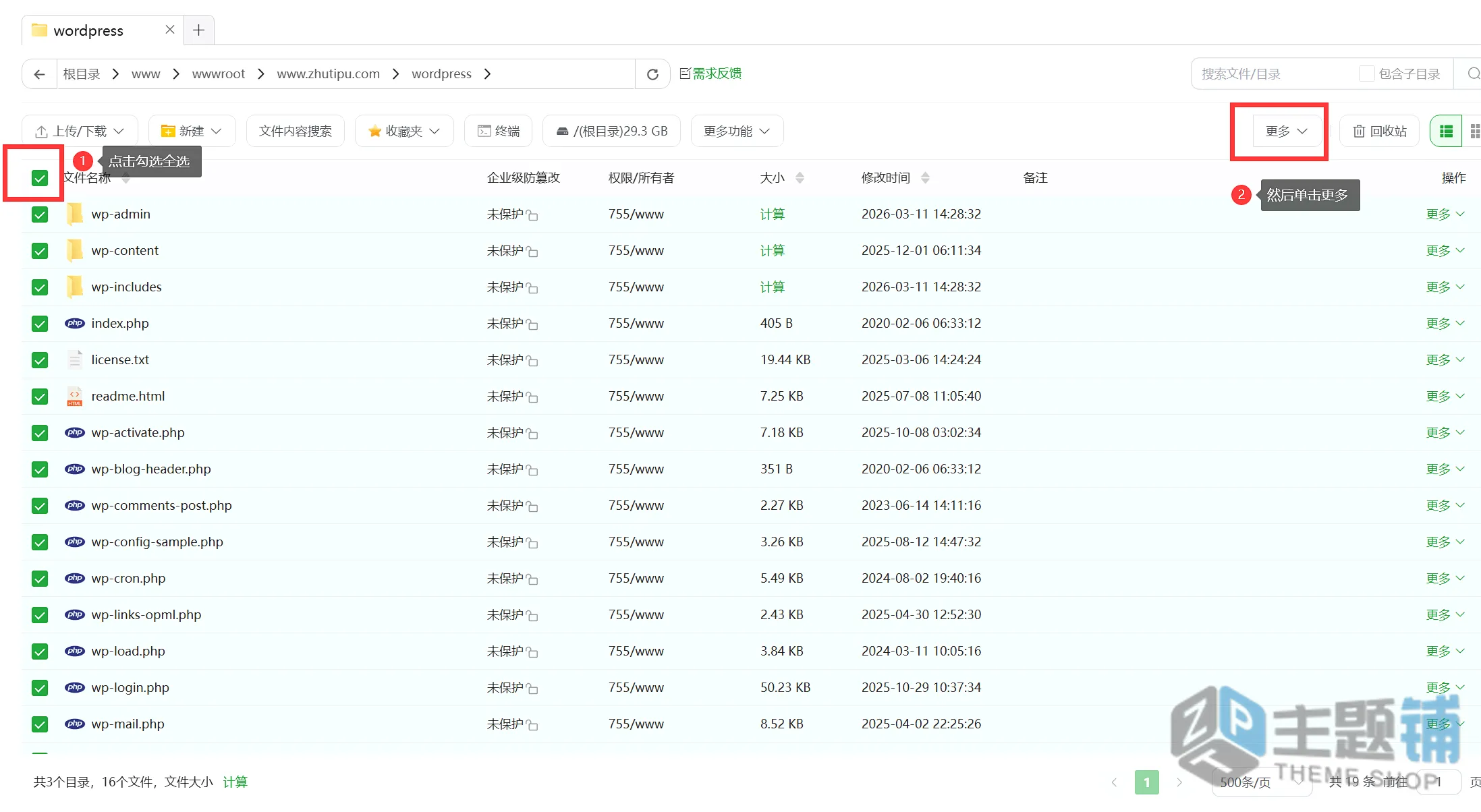Viewport: 1481px width, 812px height.
Task: Click the 需求反馈 feedback link
Action: pos(710,74)
